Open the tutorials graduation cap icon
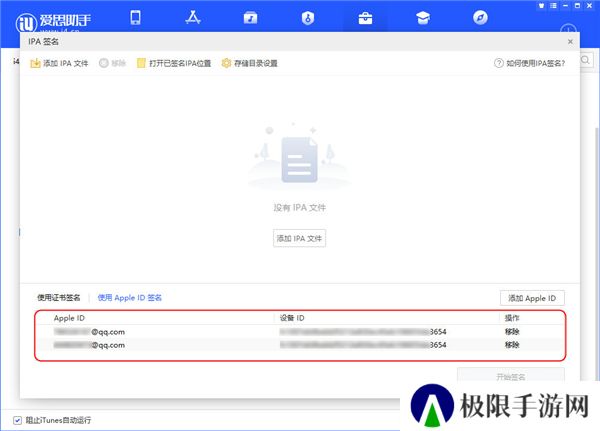 tap(423, 18)
